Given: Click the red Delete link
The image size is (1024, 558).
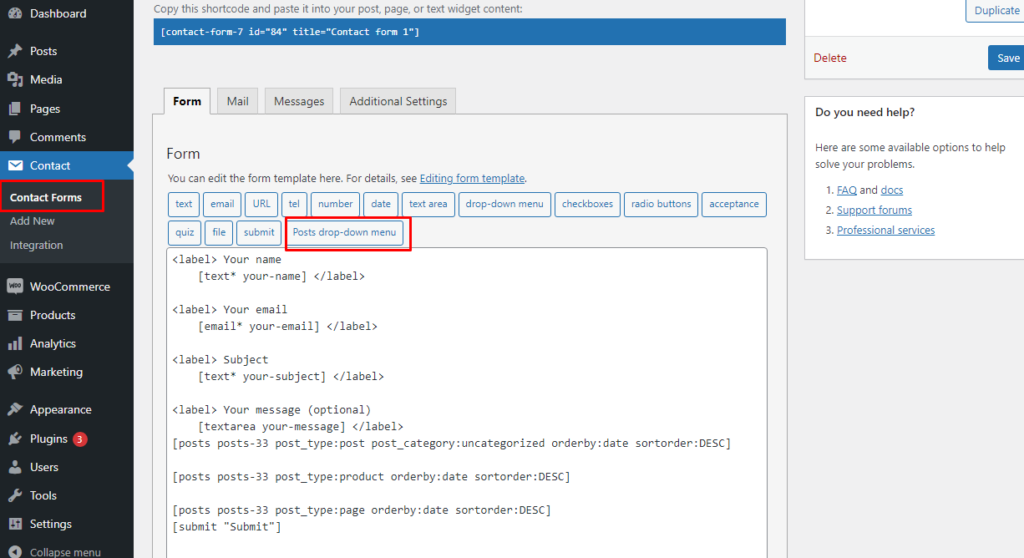Looking at the screenshot, I should [830, 58].
